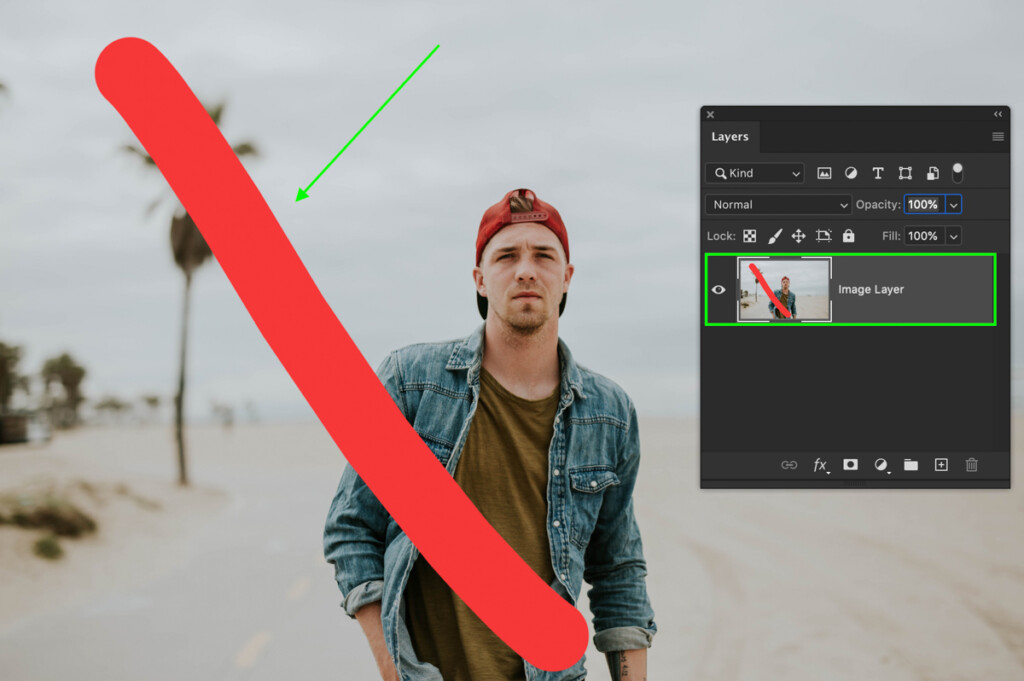Create a new layer
Screen dimensions: 1024x681
tap(941, 464)
